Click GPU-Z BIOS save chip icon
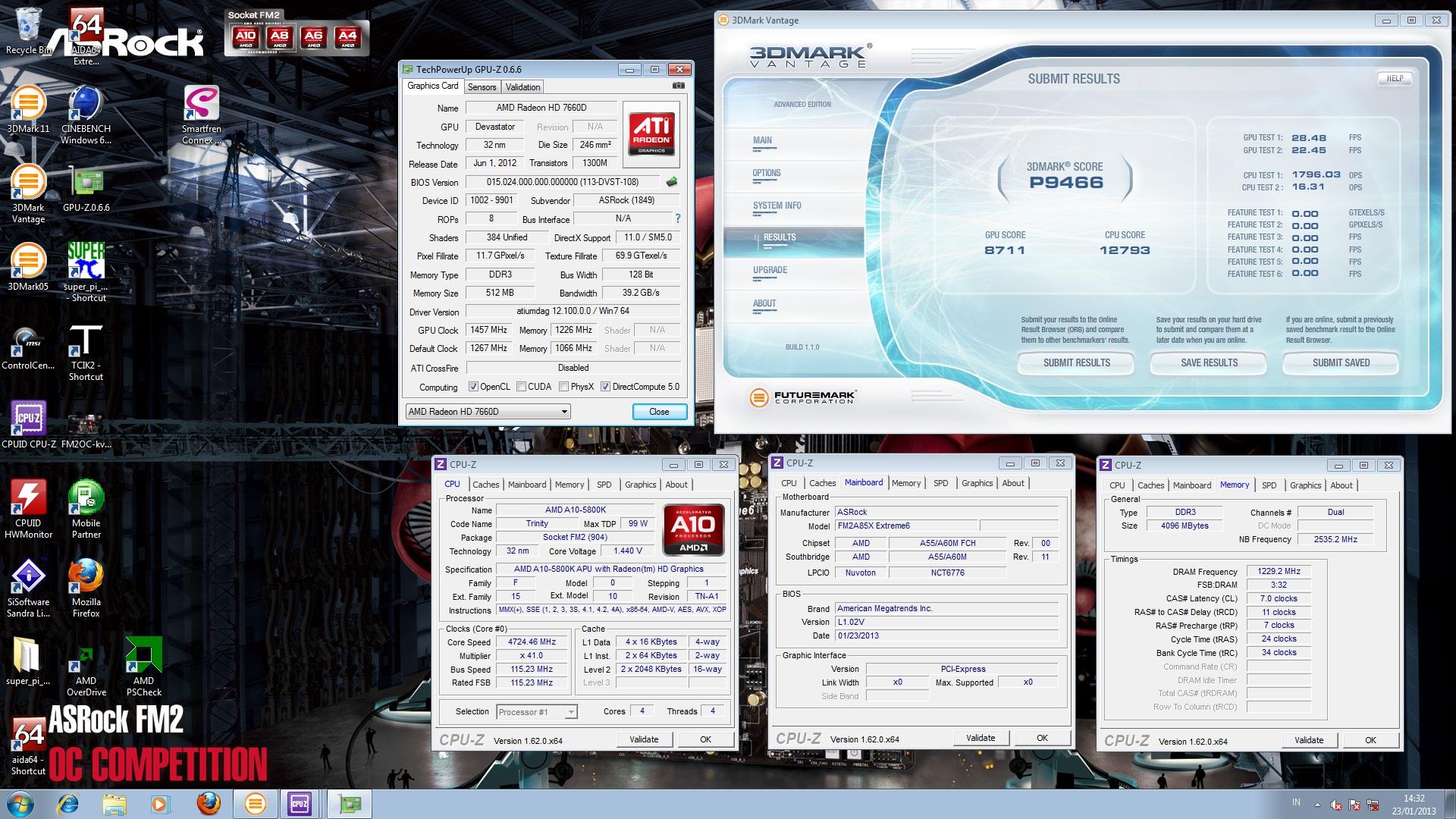Viewport: 1456px width, 819px height. click(x=671, y=182)
